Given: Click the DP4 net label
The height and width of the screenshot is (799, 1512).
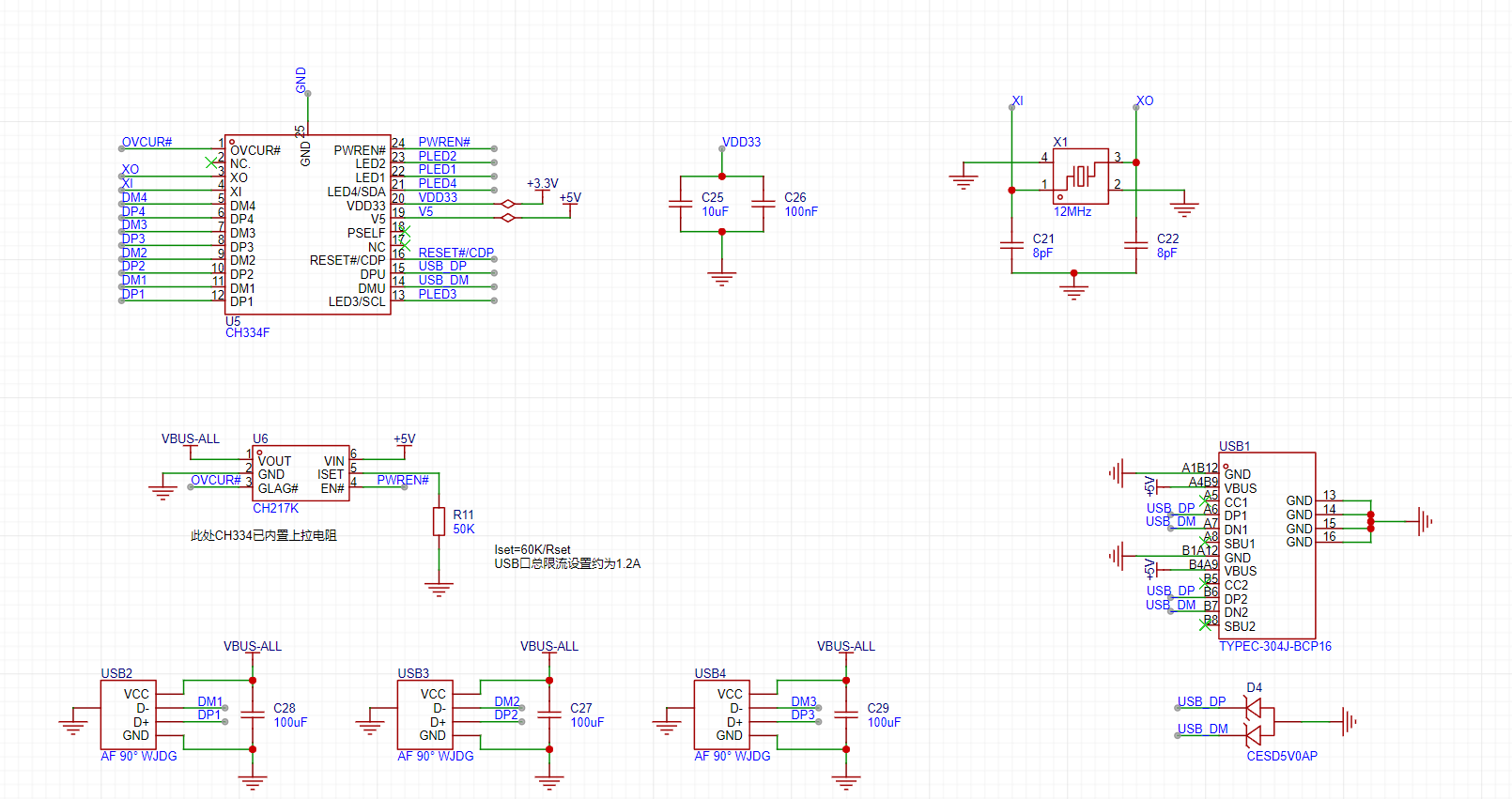Looking at the screenshot, I should point(133,211).
